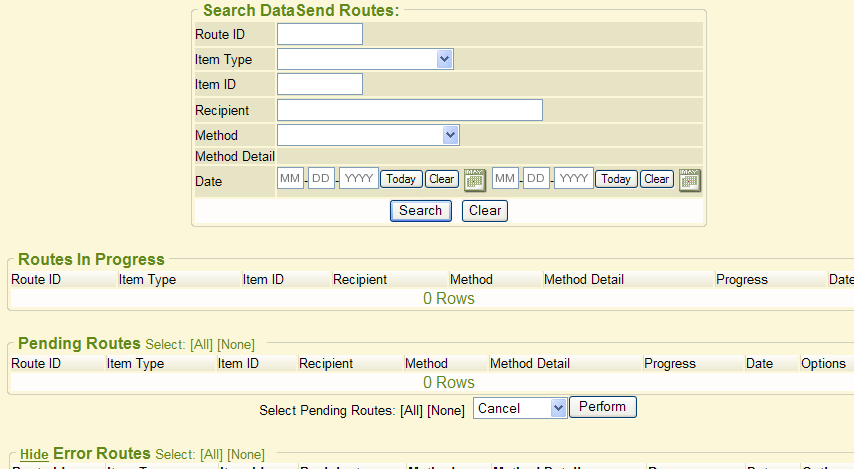Click the second Today date button
854x469 pixels.
(x=616, y=179)
